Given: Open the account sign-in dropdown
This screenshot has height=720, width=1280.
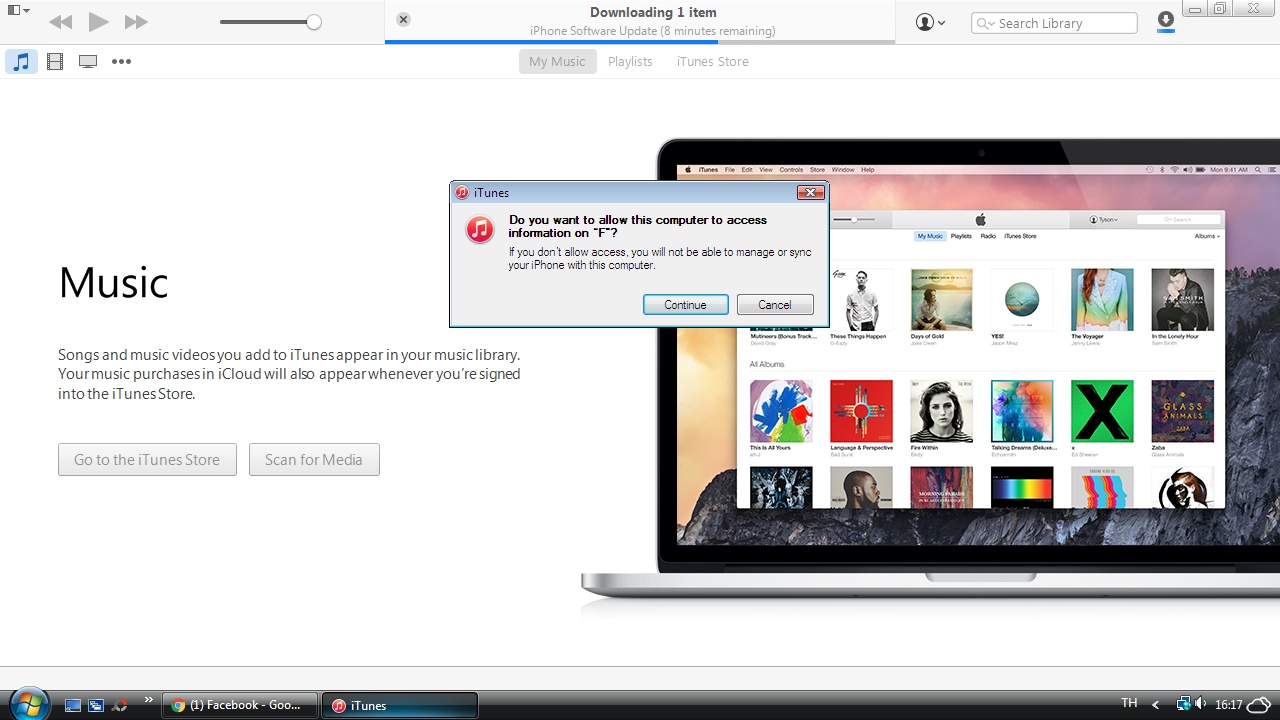Looking at the screenshot, I should (x=930, y=22).
